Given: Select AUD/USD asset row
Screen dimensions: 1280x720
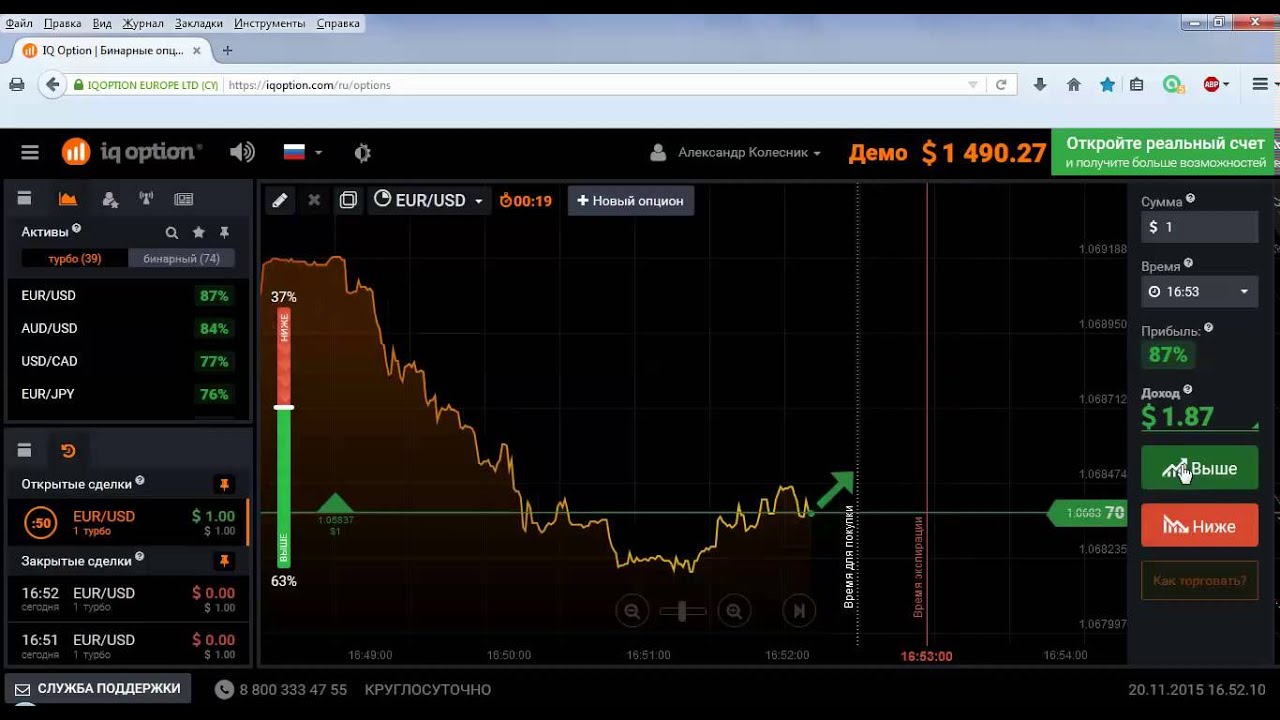Looking at the screenshot, I should (128, 328).
